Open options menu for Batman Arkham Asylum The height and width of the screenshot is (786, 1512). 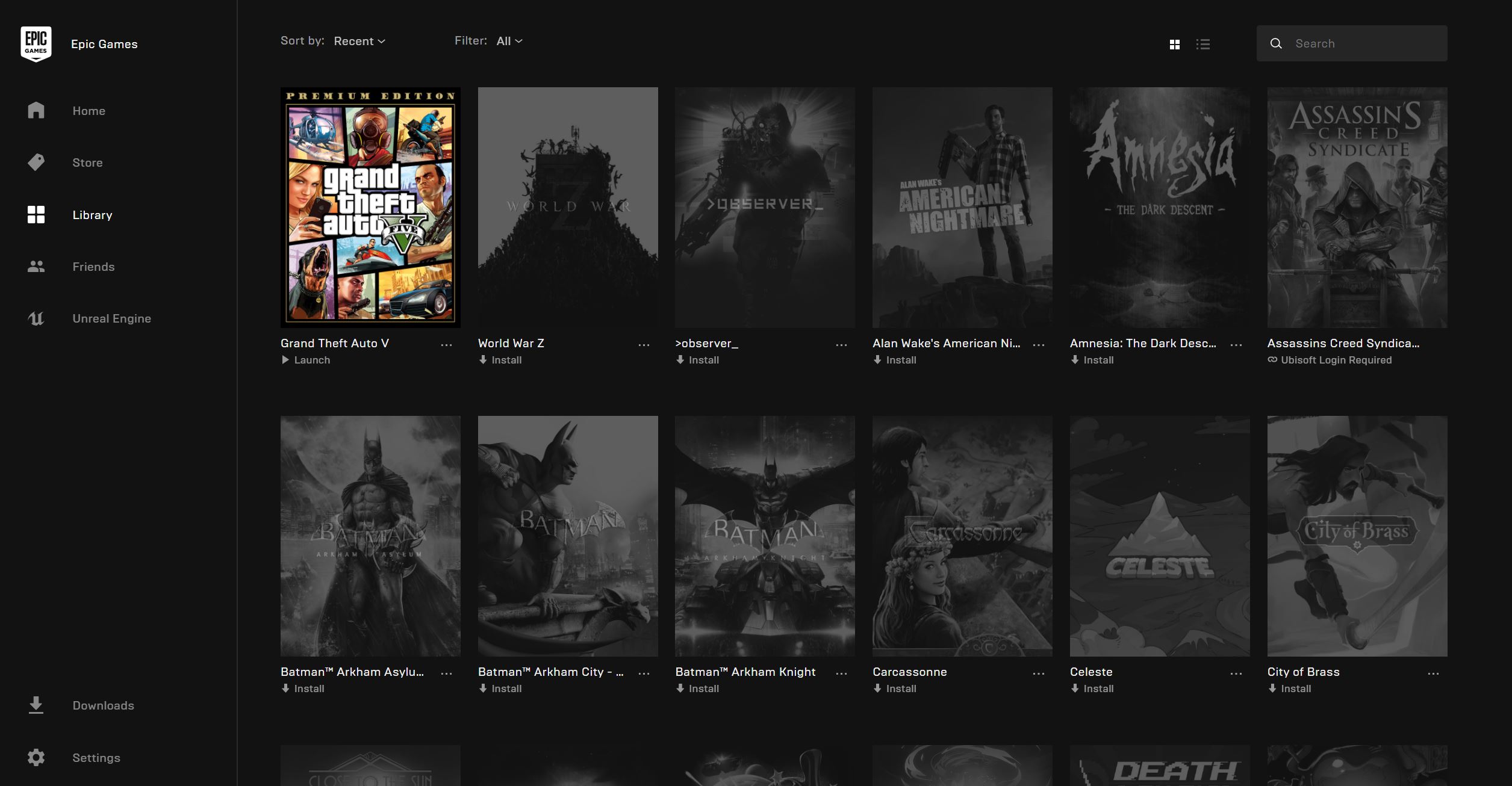[x=446, y=673]
